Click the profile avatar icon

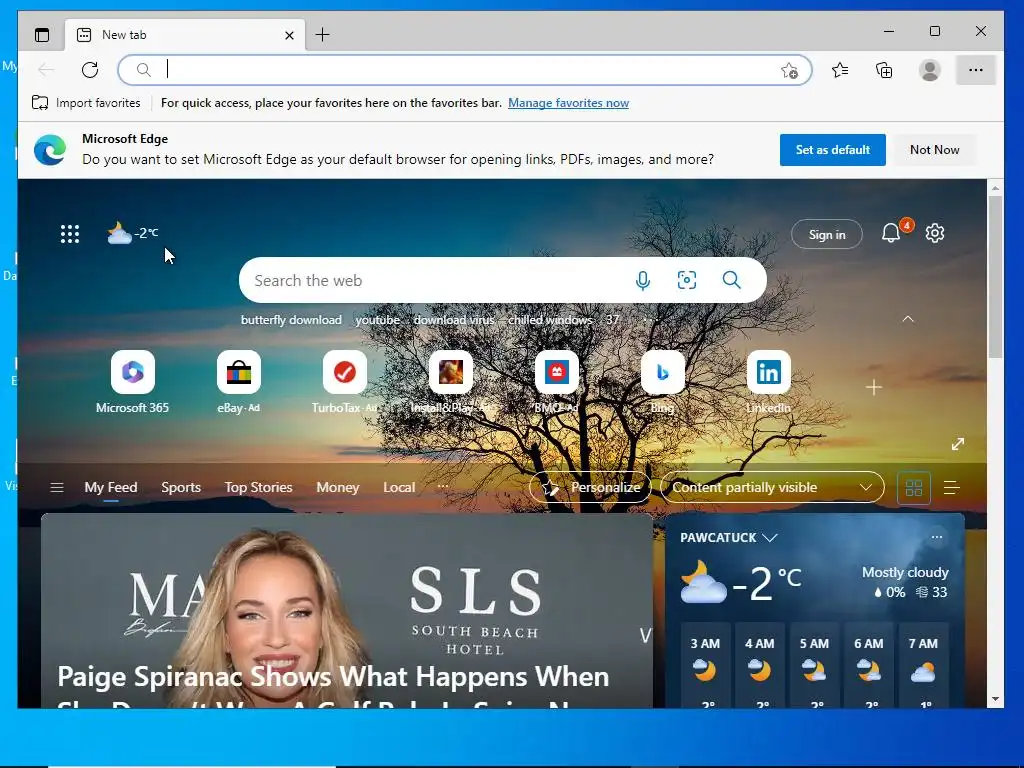click(x=929, y=70)
